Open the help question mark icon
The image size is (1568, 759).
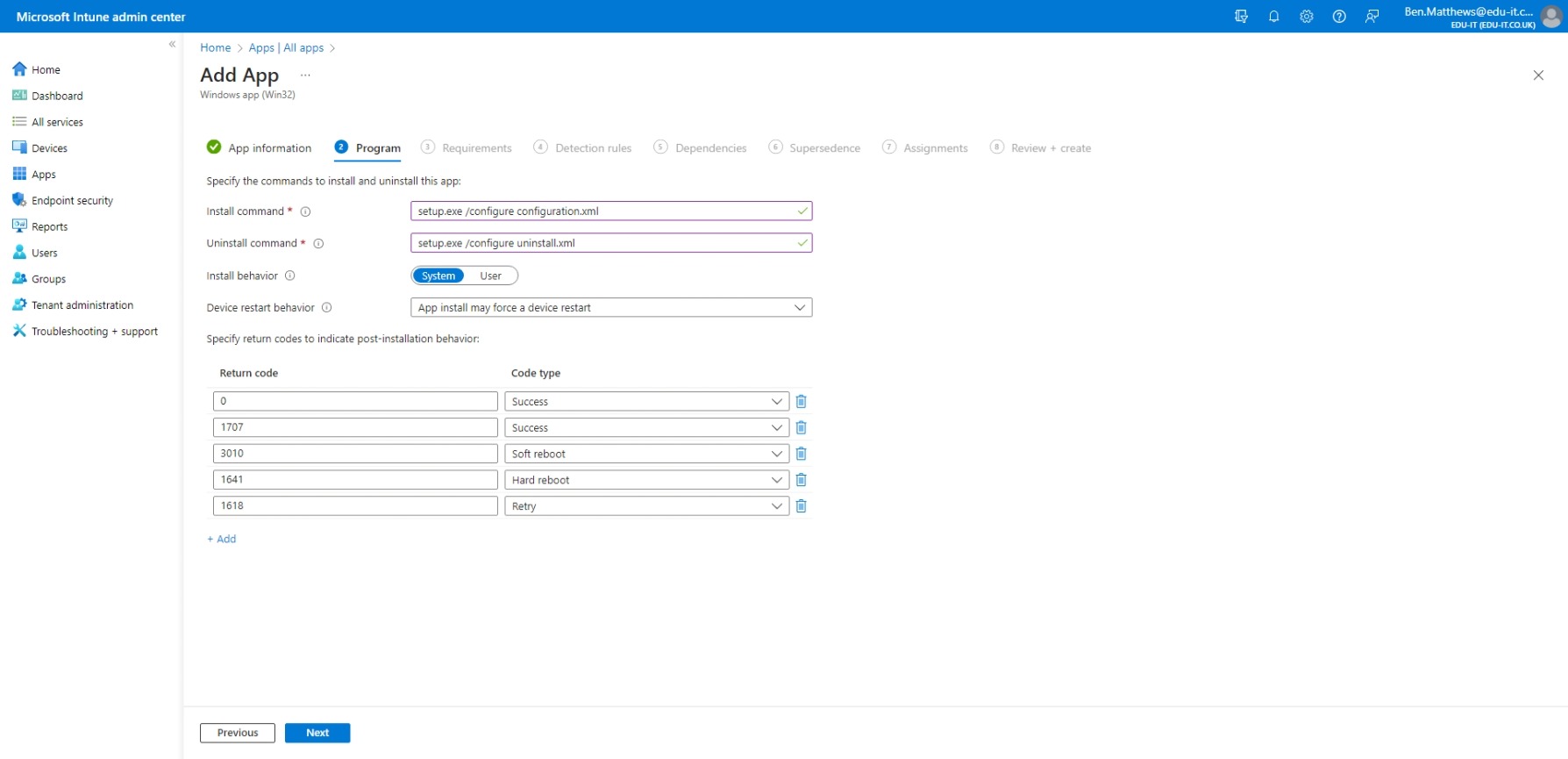pos(1339,17)
